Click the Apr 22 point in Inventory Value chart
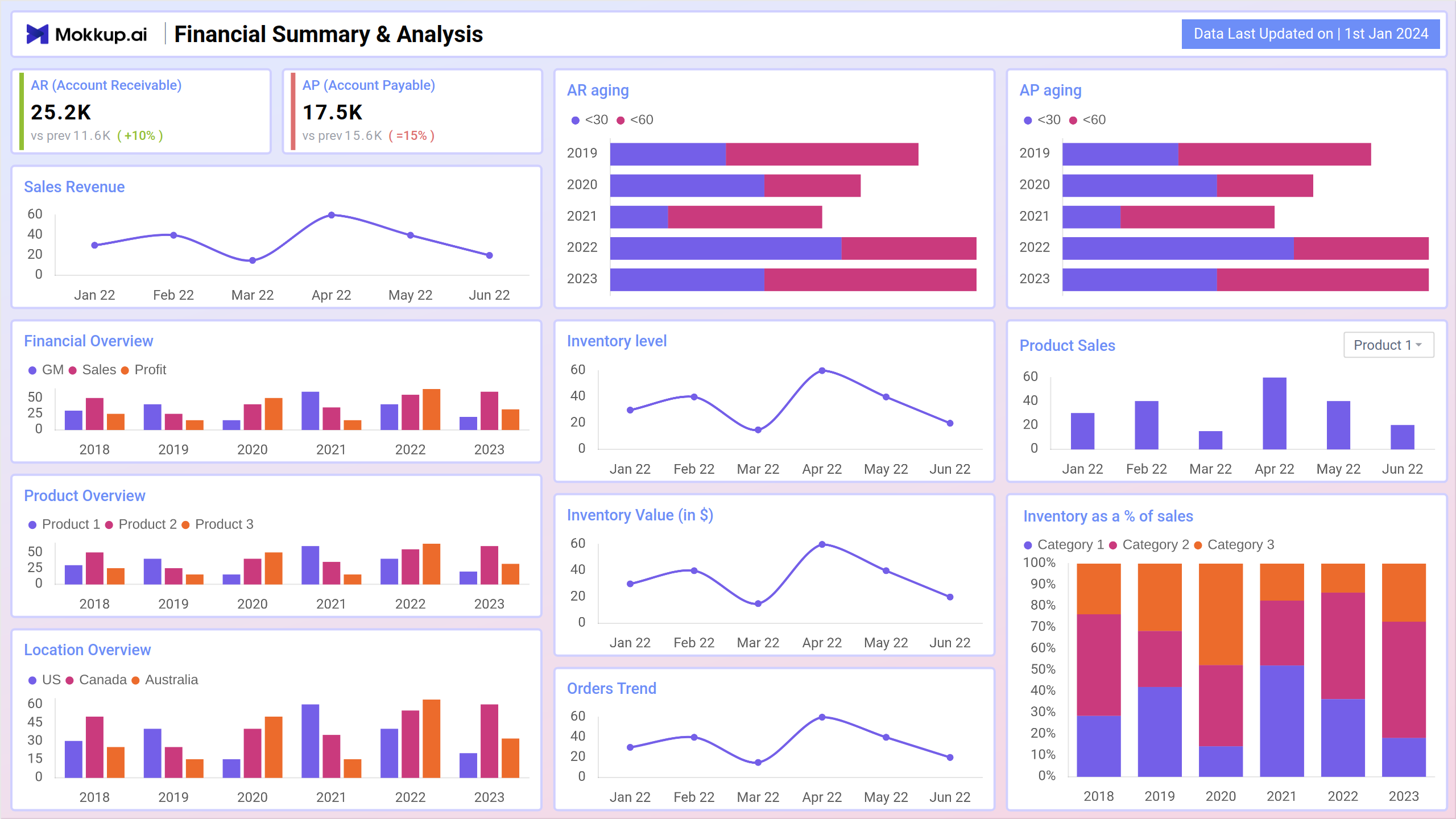1456x819 pixels. click(x=822, y=544)
